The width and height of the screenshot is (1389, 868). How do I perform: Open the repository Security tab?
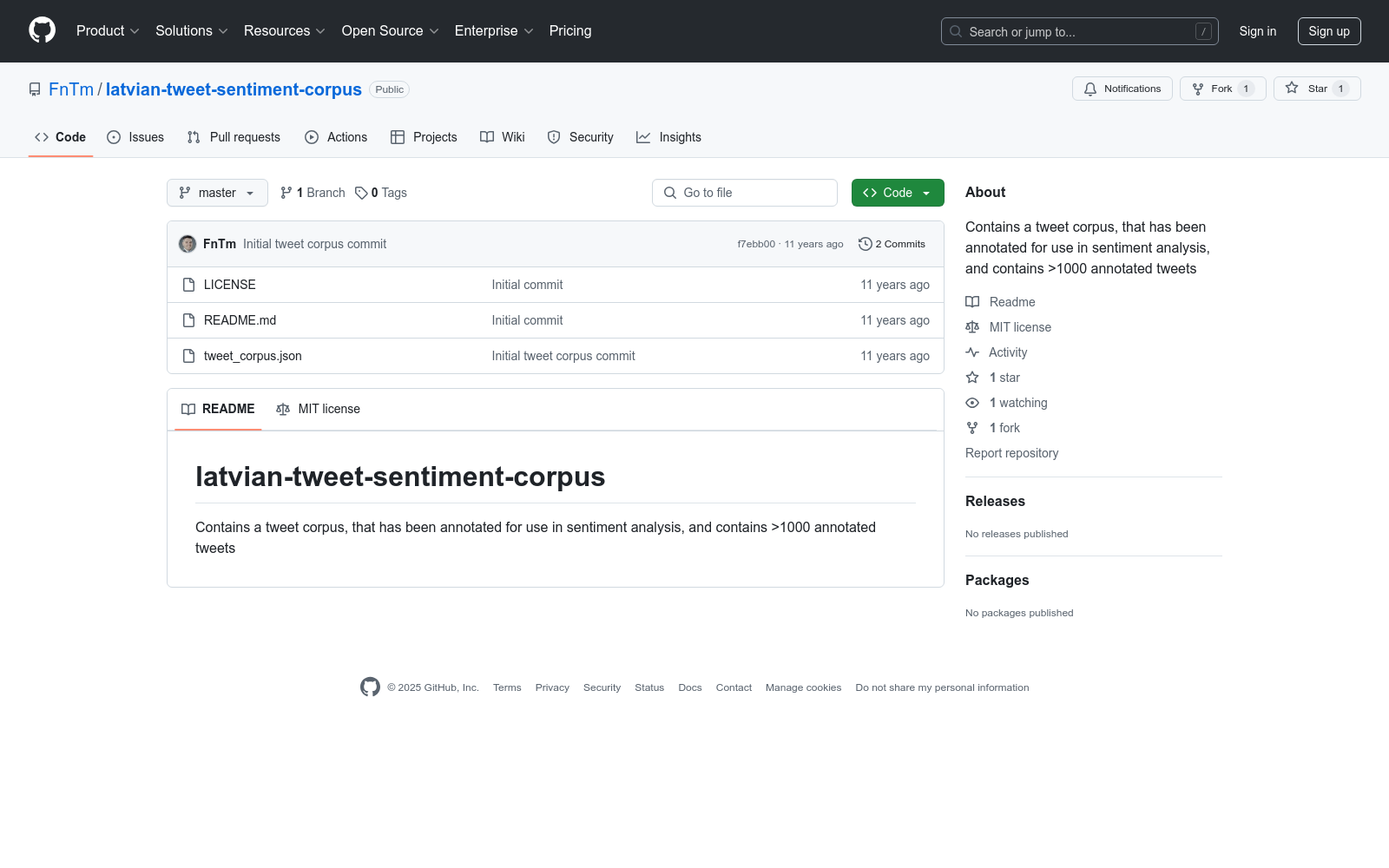[x=581, y=137]
